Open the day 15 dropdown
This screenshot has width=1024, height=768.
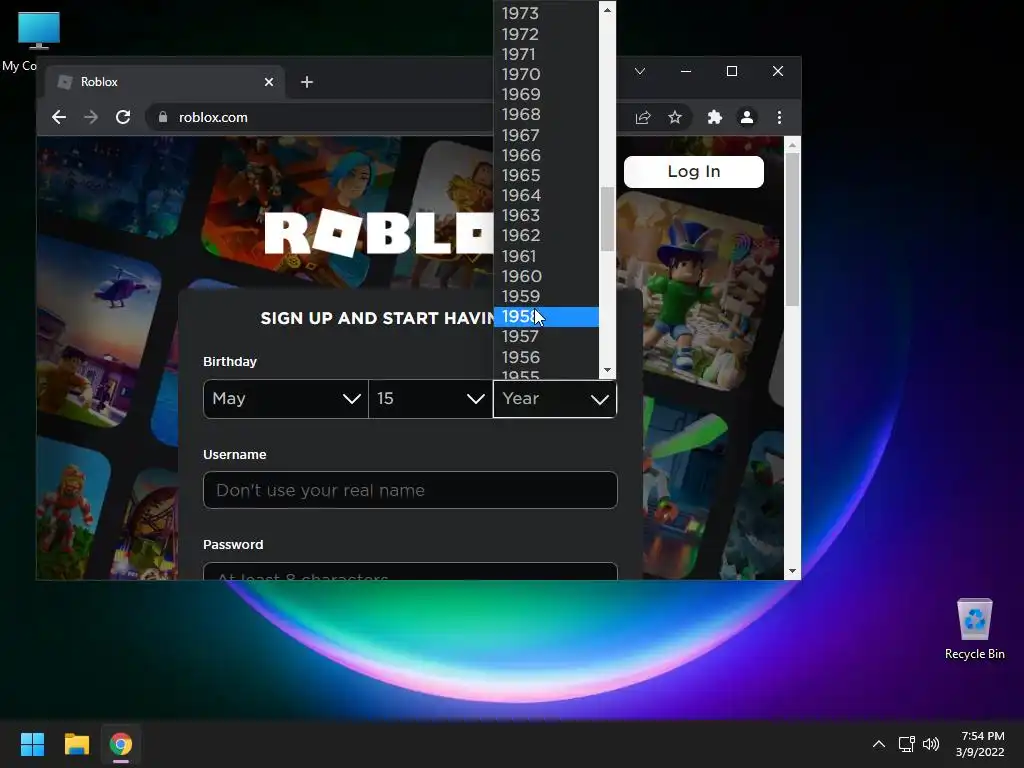430,398
